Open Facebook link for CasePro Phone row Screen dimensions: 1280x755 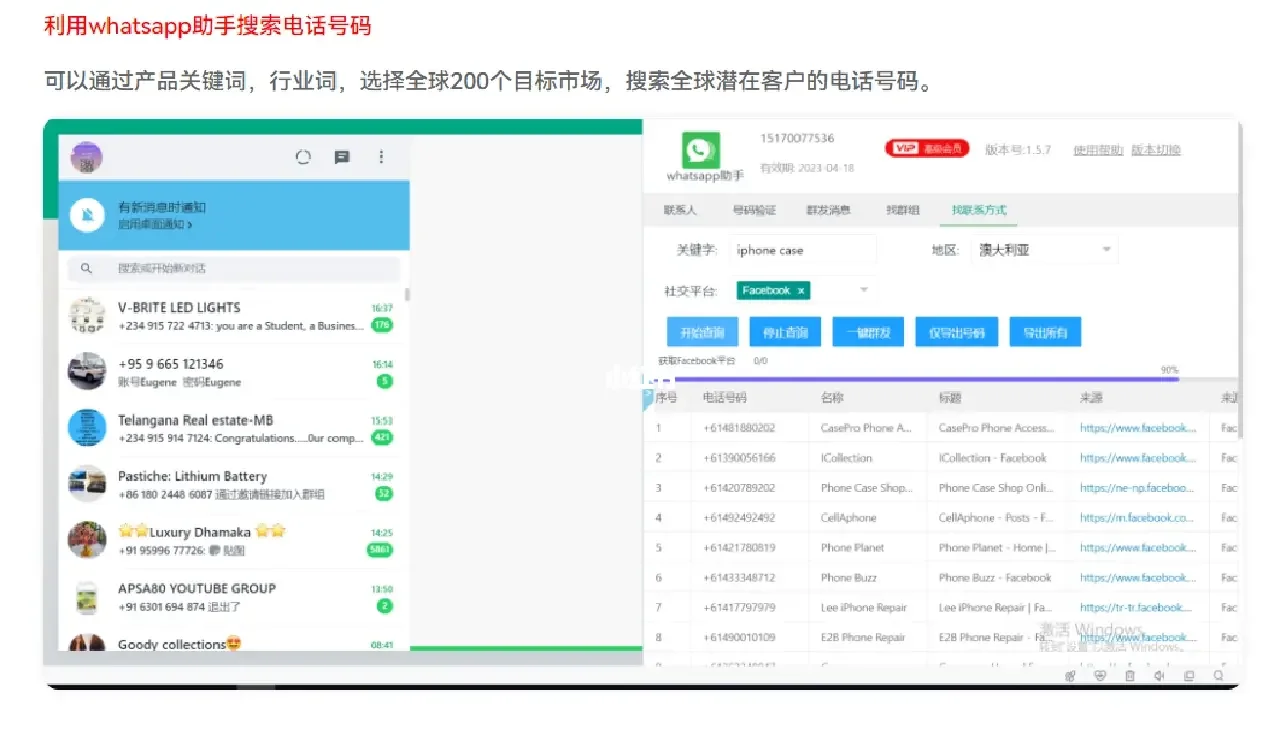tap(1138, 428)
